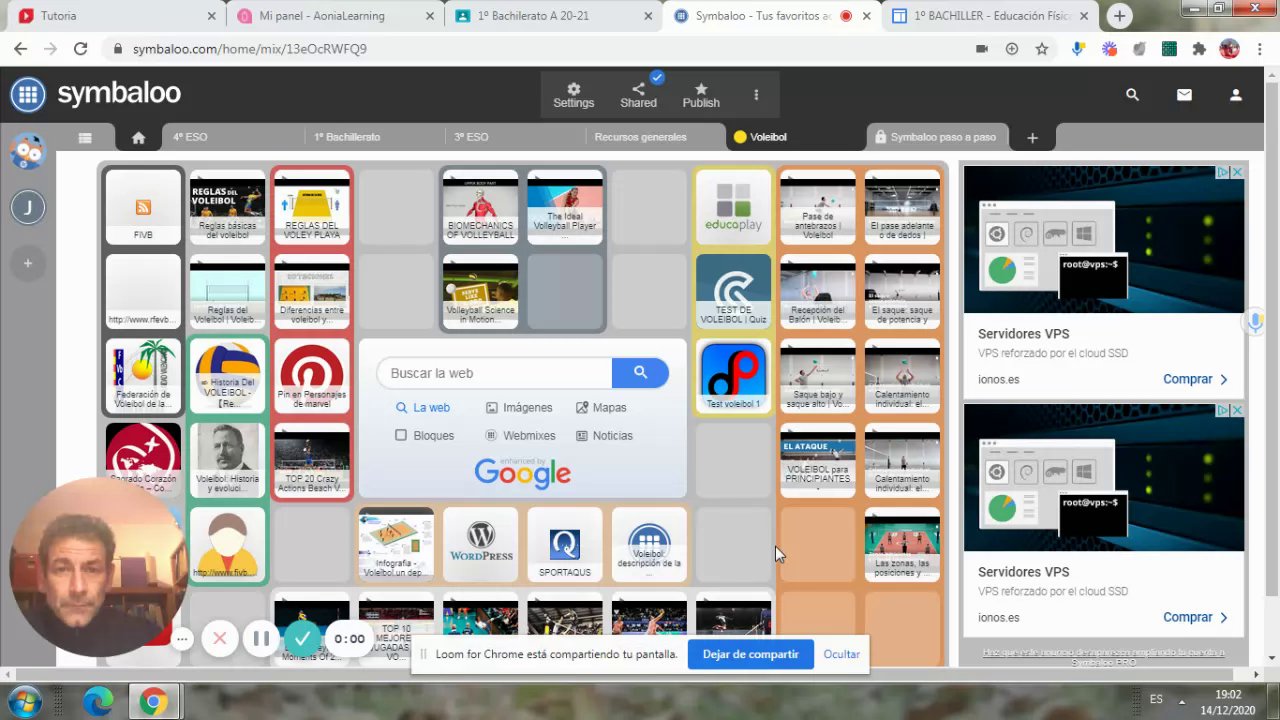Open Pase de antebrazos Voleibol tile
Viewport: 1280px width, 720px height.
[818, 207]
